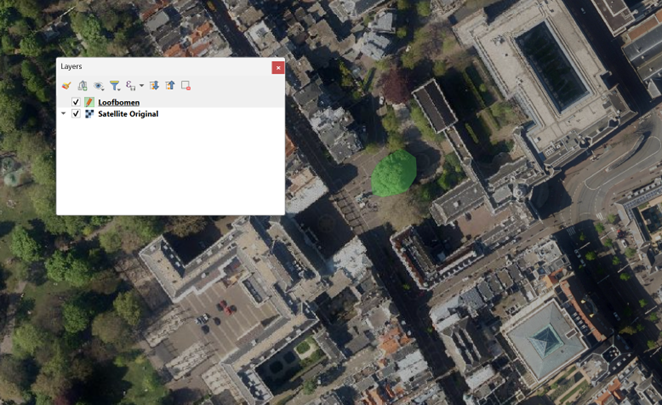The image size is (662, 405).
Task: Select the Loofbomen layer name
Action: pyautogui.click(x=118, y=102)
